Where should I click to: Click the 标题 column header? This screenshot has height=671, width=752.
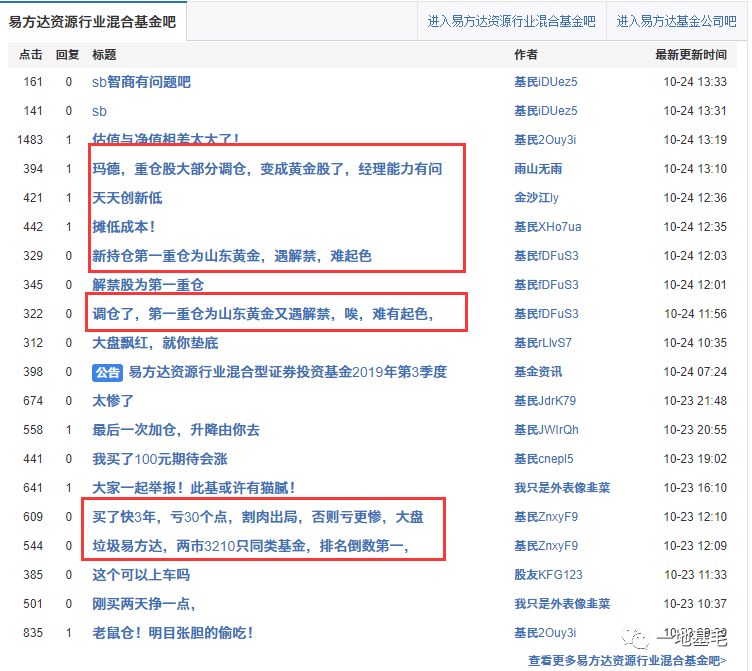[x=104, y=55]
